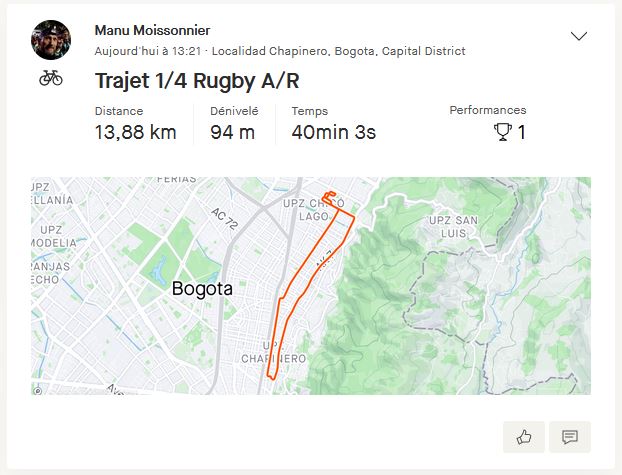Viewport: 622px width, 475px height.
Task: Click the 94 m Dénivelé value
Action: pyautogui.click(x=233, y=132)
